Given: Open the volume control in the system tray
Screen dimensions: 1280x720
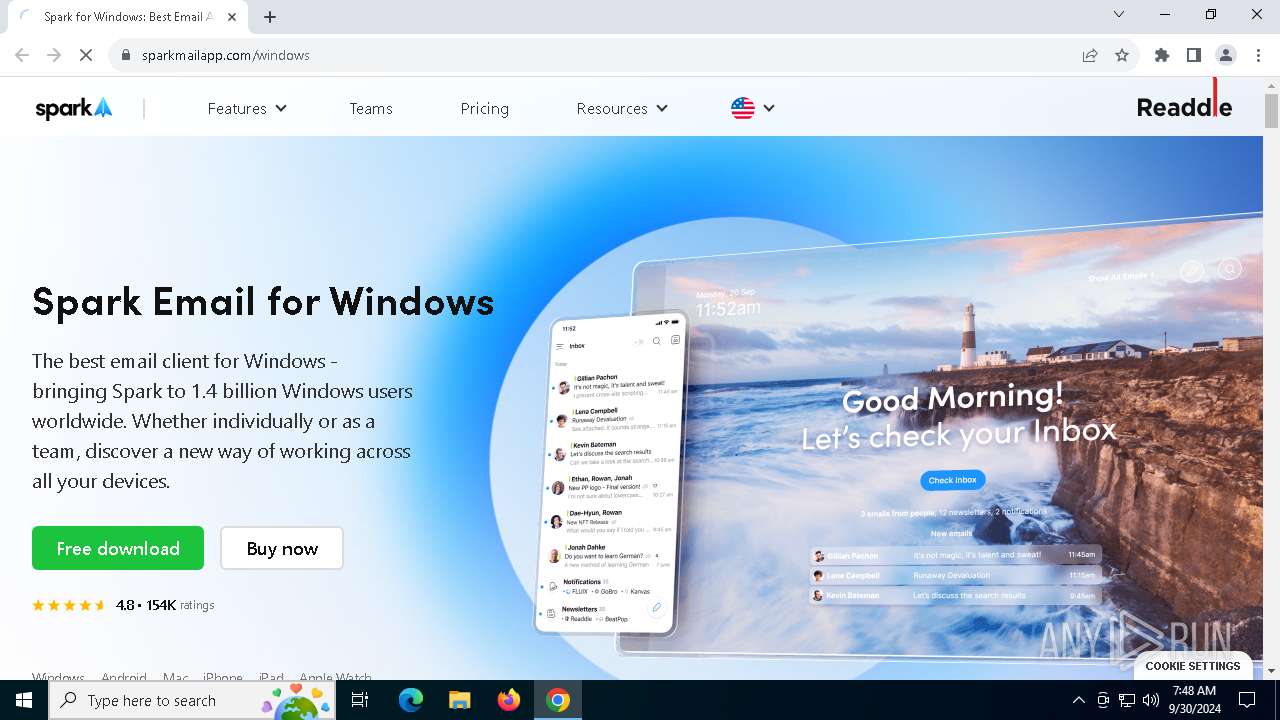Looking at the screenshot, I should 1151,700.
